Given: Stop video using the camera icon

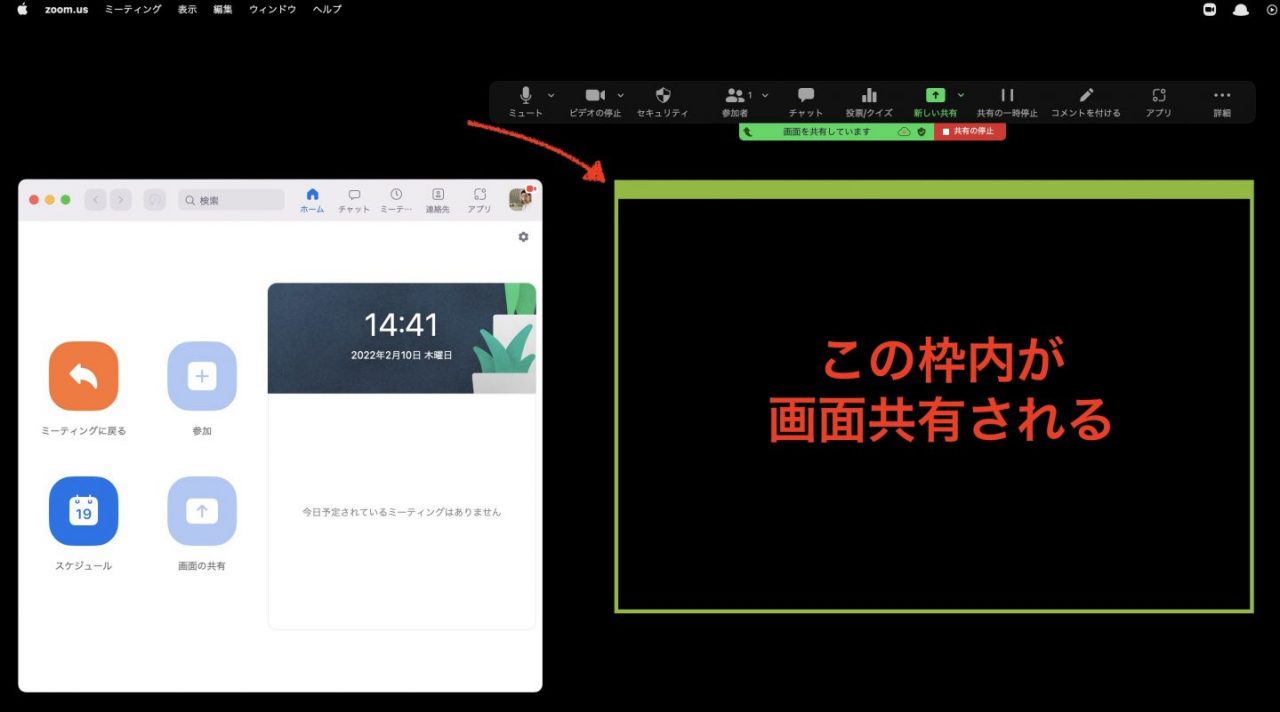Looking at the screenshot, I should [595, 96].
